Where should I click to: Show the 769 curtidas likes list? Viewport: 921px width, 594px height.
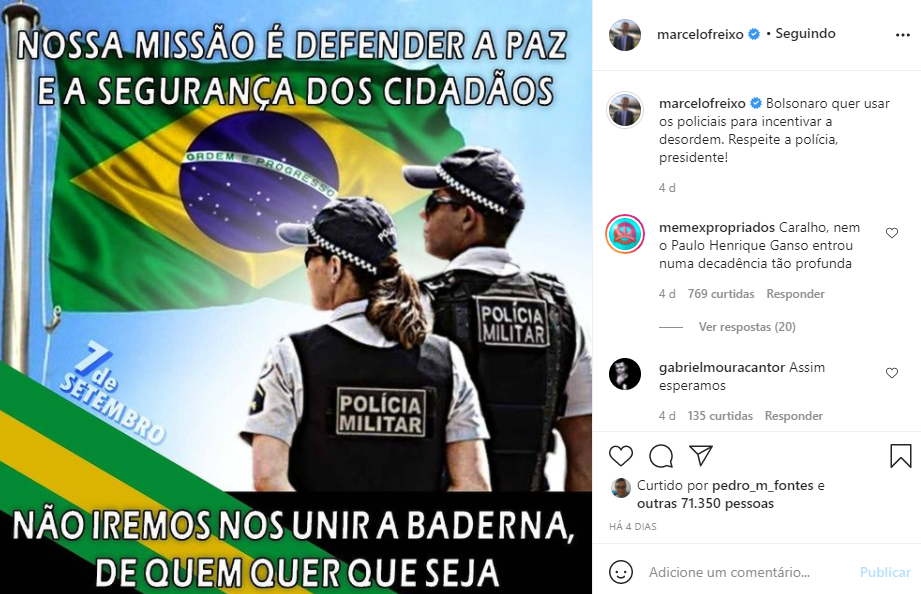pyautogui.click(x=721, y=294)
